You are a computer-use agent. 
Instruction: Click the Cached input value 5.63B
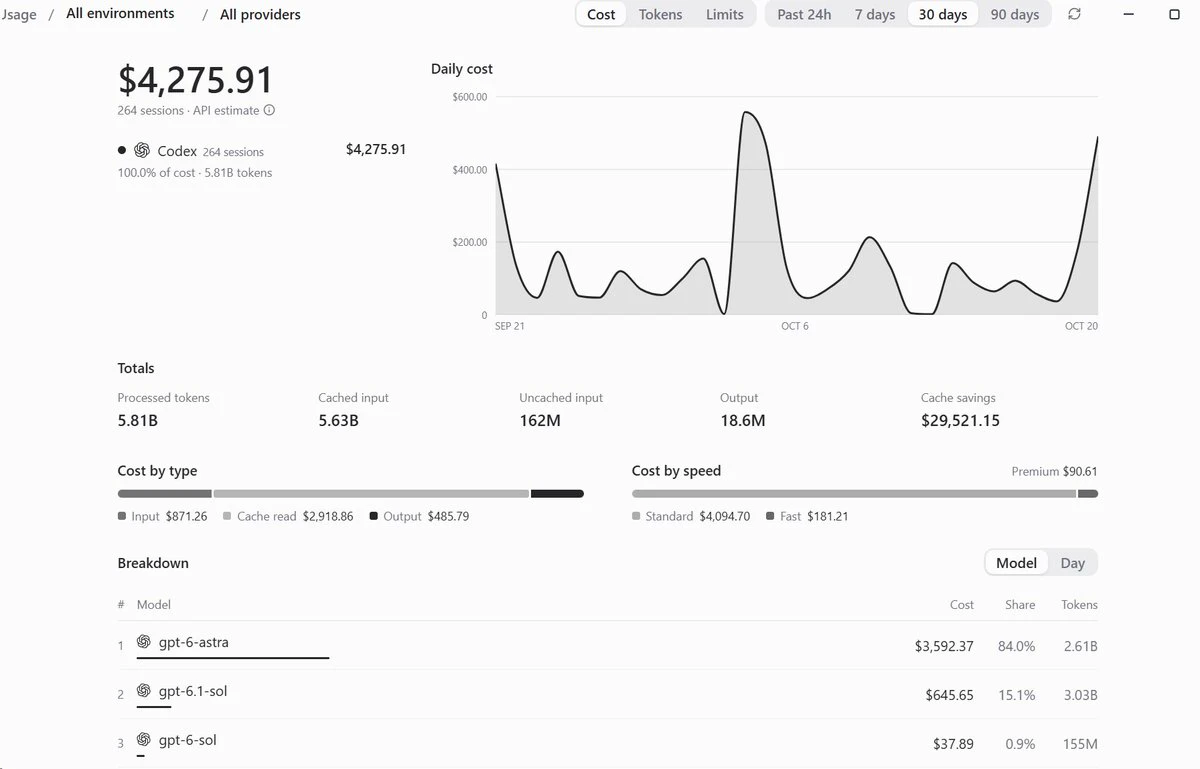338,421
